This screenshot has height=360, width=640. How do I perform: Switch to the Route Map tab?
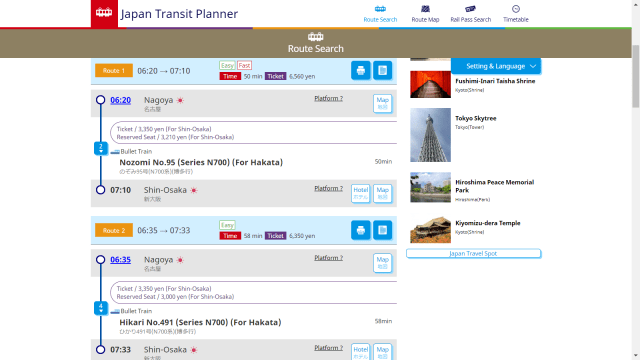point(425,14)
